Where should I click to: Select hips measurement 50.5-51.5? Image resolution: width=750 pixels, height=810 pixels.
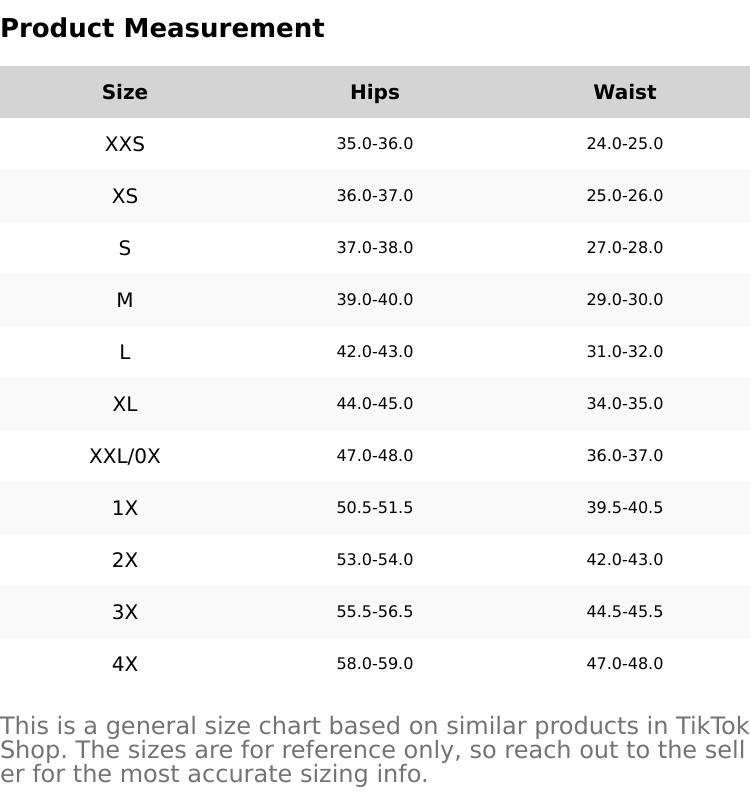[375, 508]
